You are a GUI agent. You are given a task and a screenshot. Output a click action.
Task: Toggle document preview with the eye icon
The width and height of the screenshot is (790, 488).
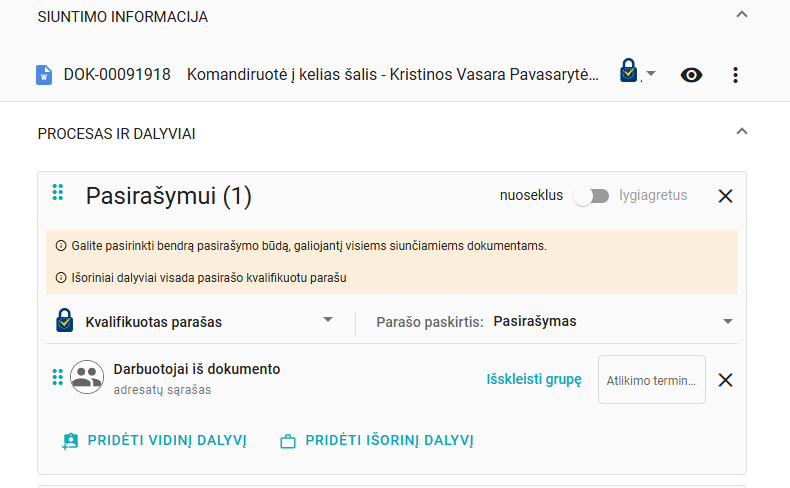click(x=691, y=75)
